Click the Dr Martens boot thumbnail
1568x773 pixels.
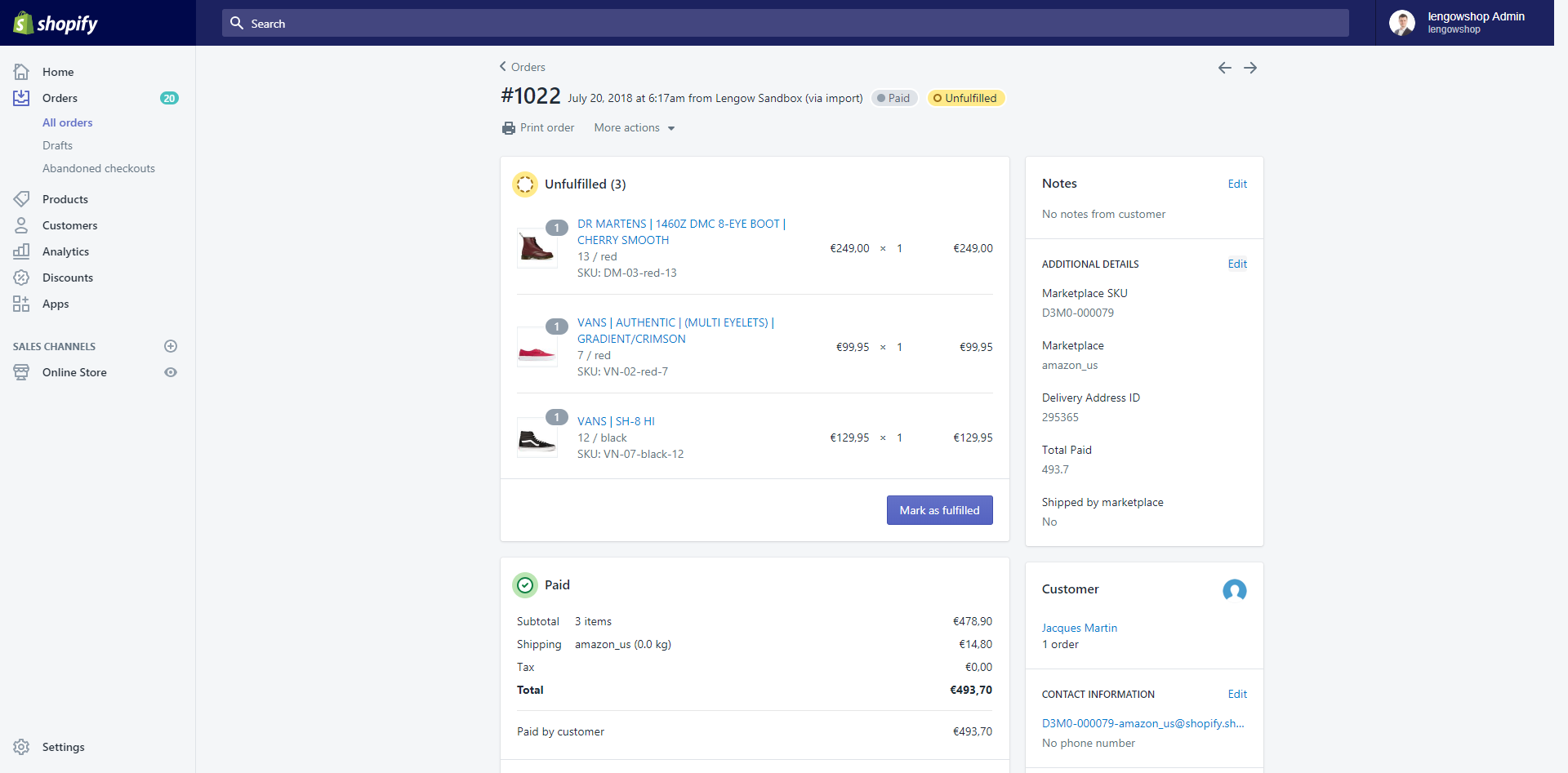pyautogui.click(x=537, y=248)
